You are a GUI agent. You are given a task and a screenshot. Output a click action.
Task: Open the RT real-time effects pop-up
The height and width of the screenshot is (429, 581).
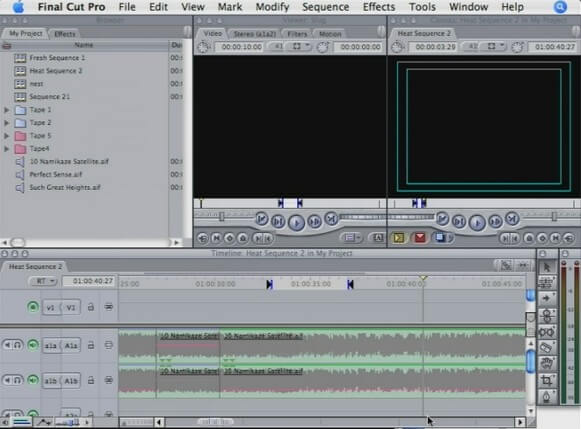point(43,281)
